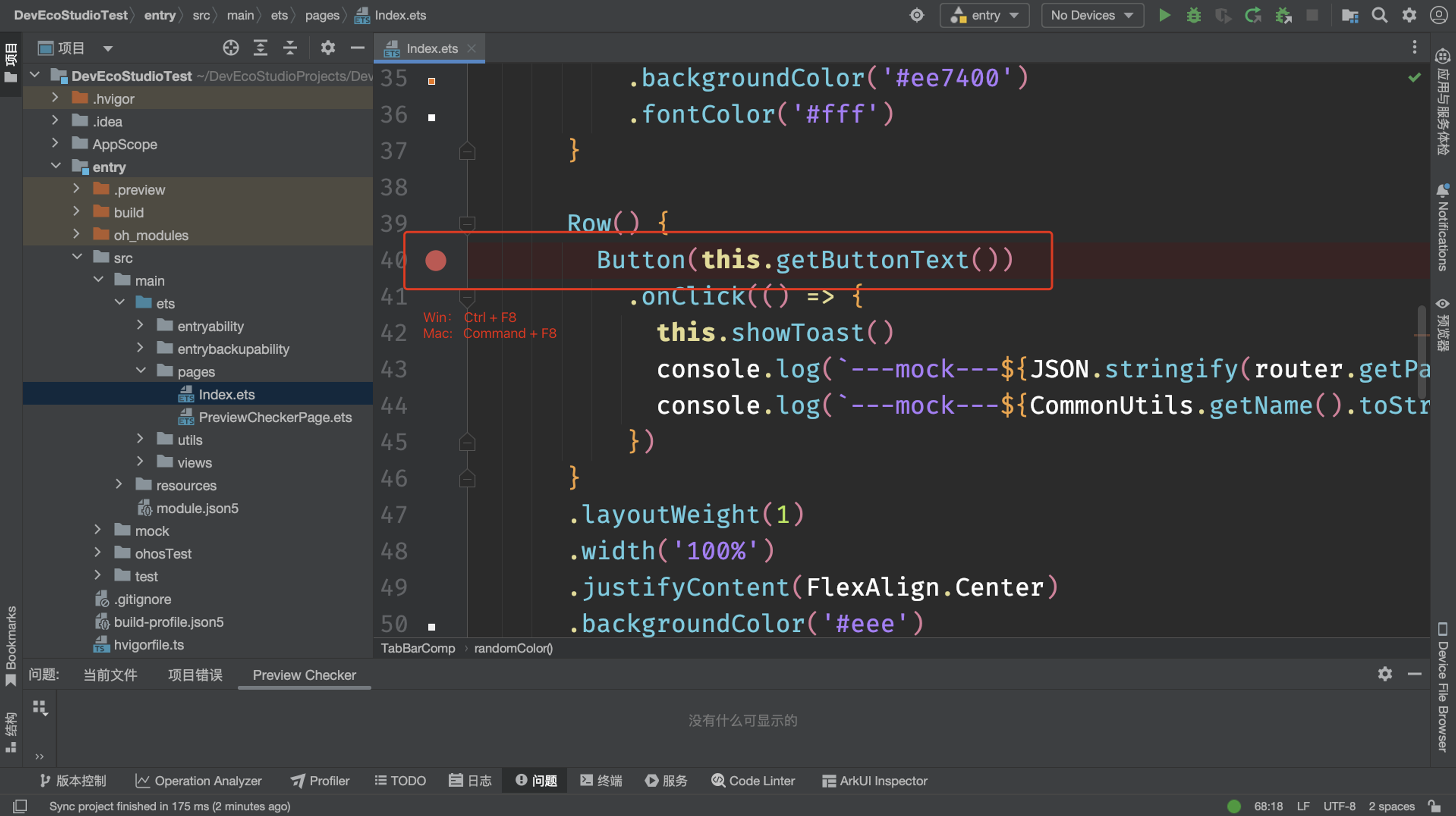Switch to the 项目错误 tab
Screen dimensions: 1456x816
(195, 675)
